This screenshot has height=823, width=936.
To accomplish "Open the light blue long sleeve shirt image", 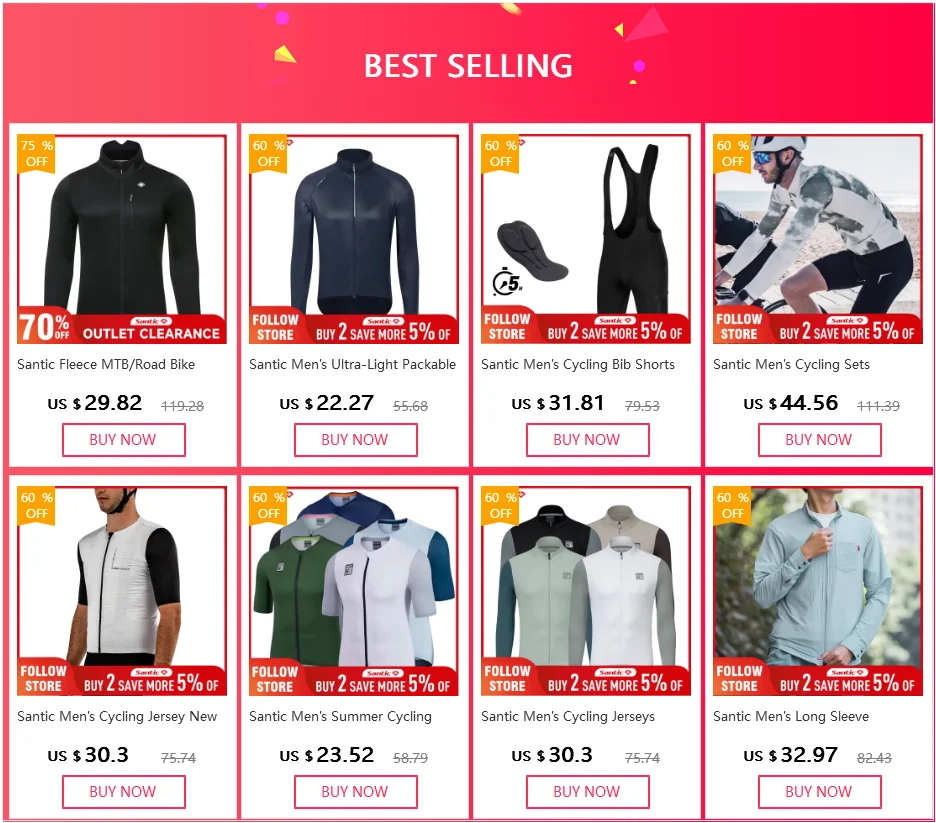I will point(818,591).
